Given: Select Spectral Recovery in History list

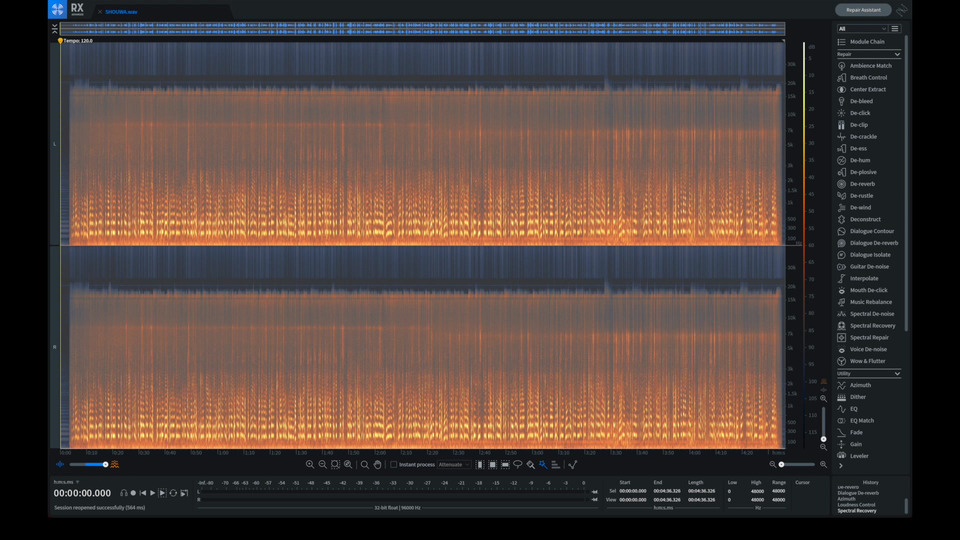Looking at the screenshot, I should pyautogui.click(x=857, y=511).
